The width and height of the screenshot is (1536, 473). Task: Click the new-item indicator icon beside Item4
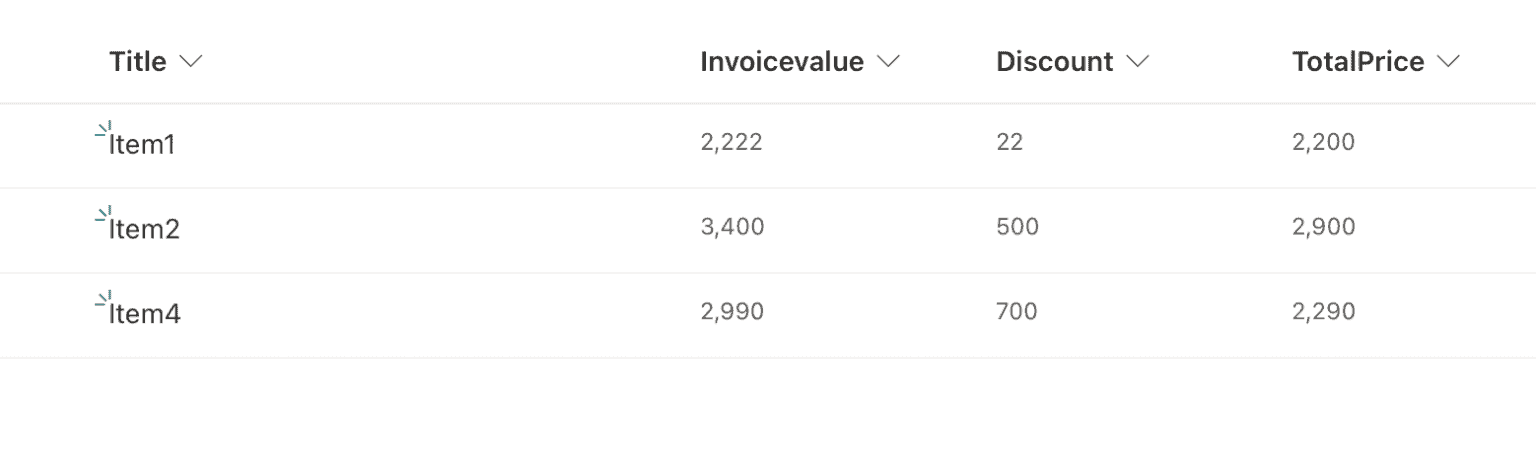102,298
